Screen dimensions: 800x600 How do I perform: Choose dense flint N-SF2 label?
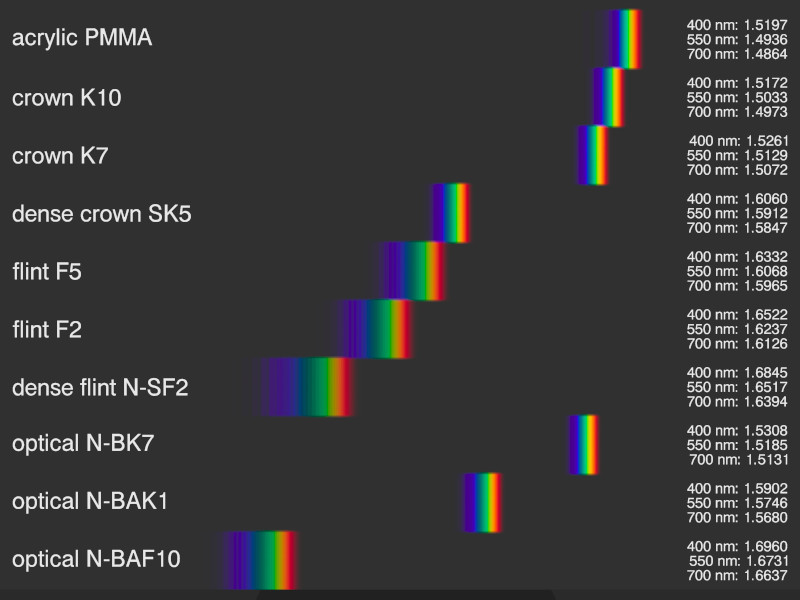(100, 387)
